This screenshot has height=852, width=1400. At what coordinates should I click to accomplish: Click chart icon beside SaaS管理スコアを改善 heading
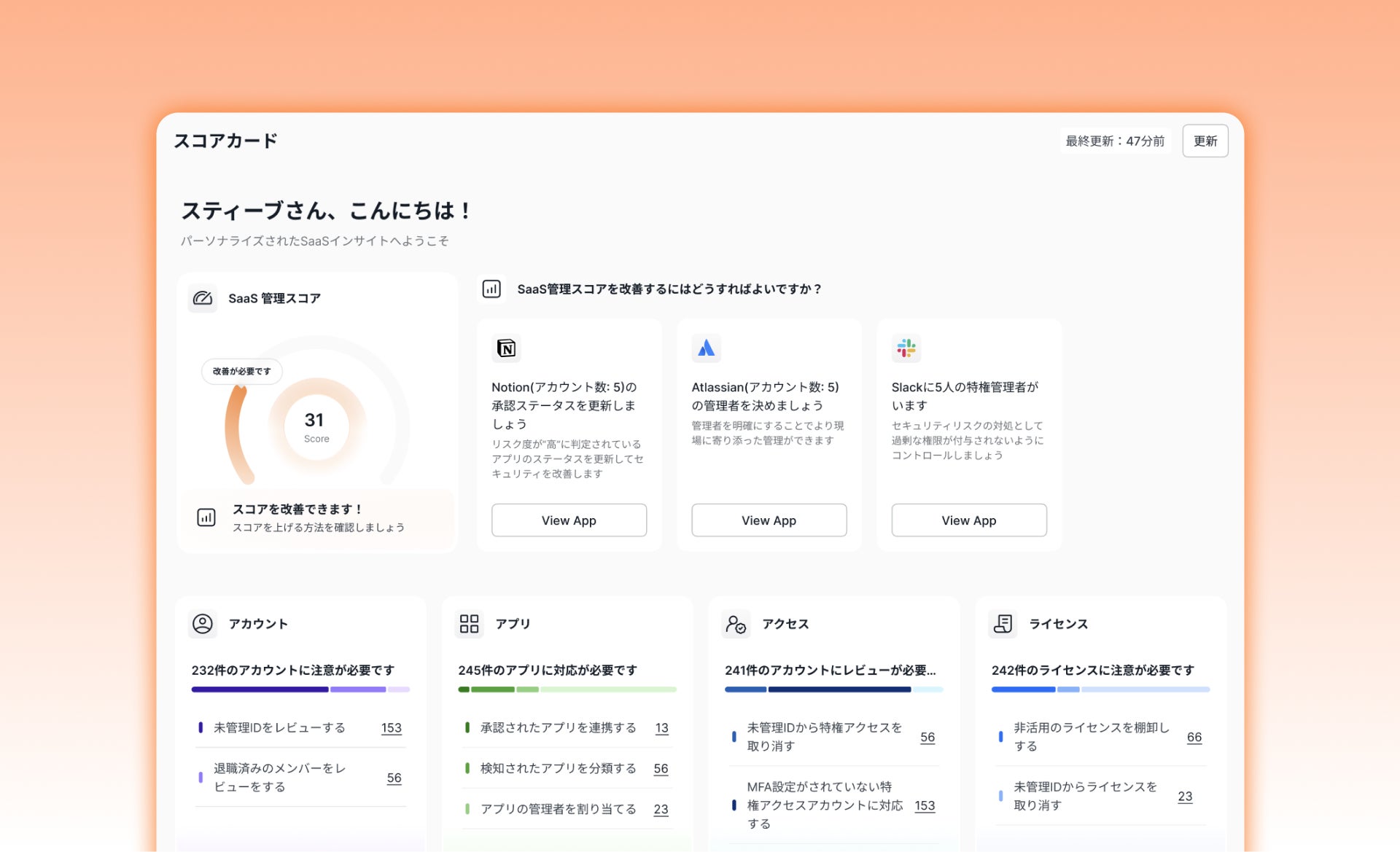(x=491, y=289)
